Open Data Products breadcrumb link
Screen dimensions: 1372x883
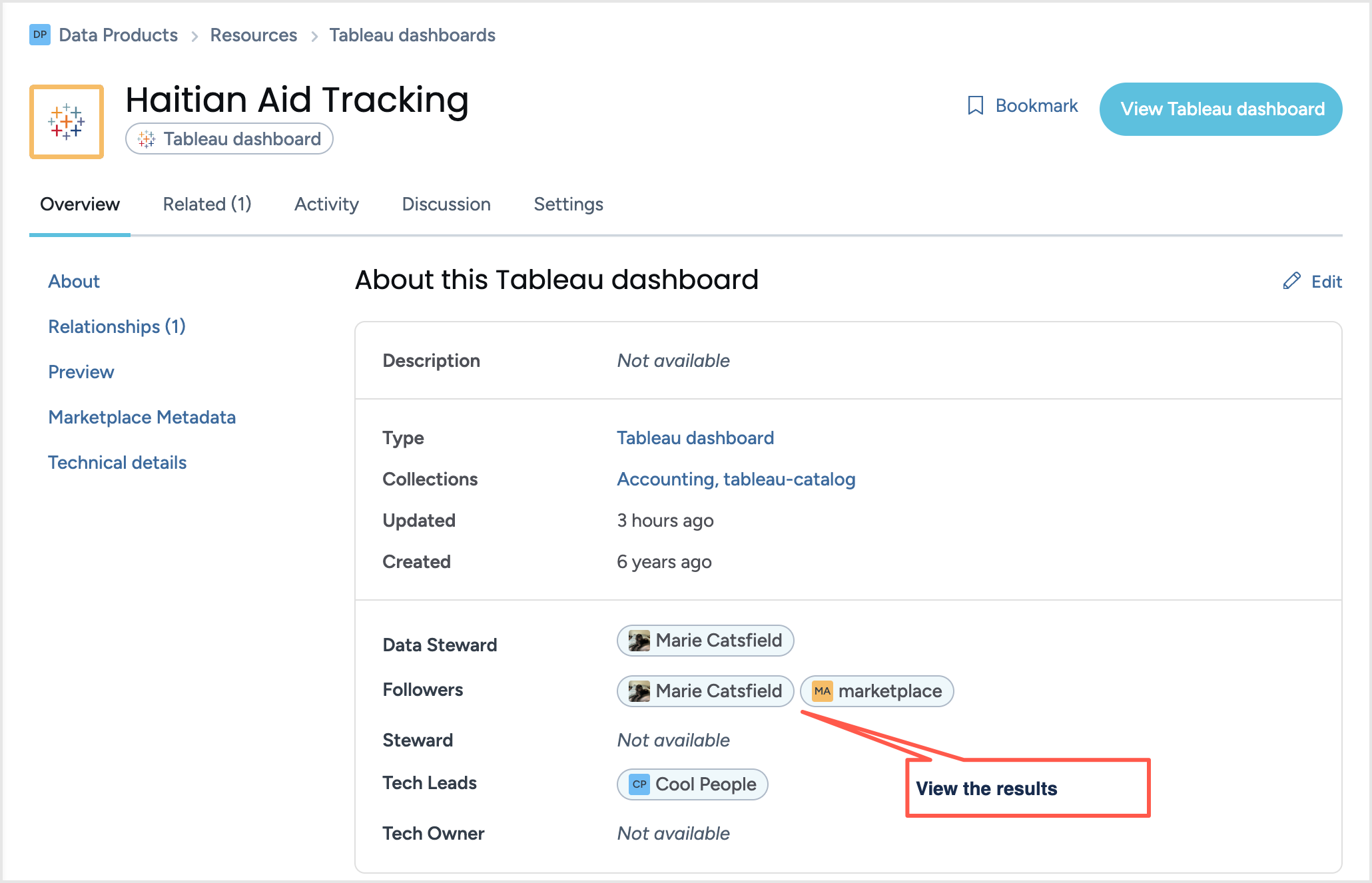[x=118, y=35]
